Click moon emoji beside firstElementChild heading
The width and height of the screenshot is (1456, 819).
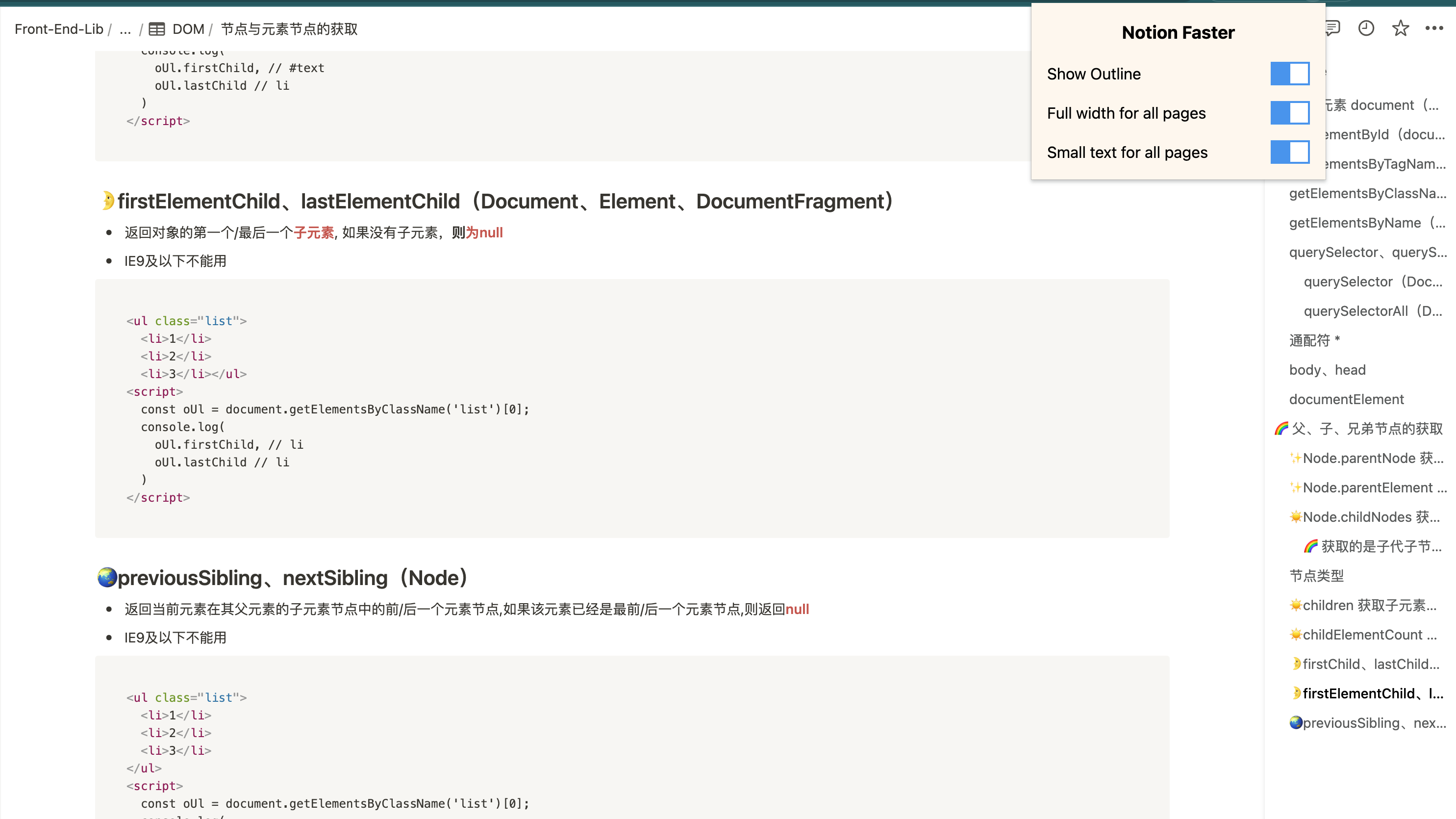[x=107, y=201]
